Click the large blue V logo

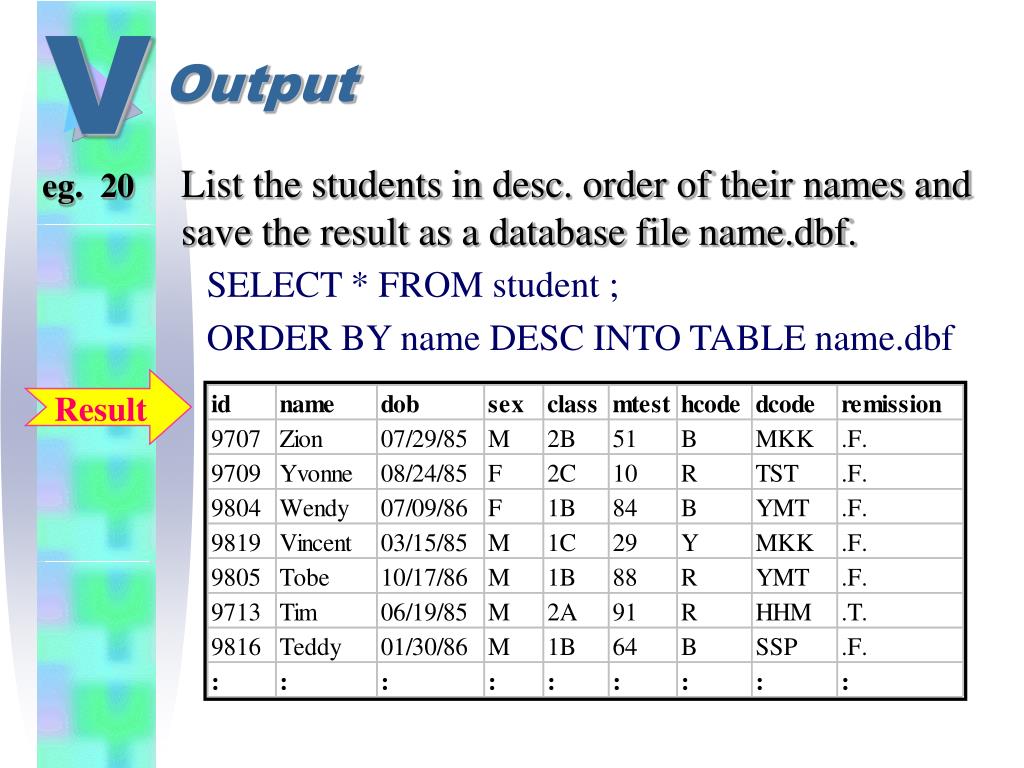pyautogui.click(x=99, y=86)
